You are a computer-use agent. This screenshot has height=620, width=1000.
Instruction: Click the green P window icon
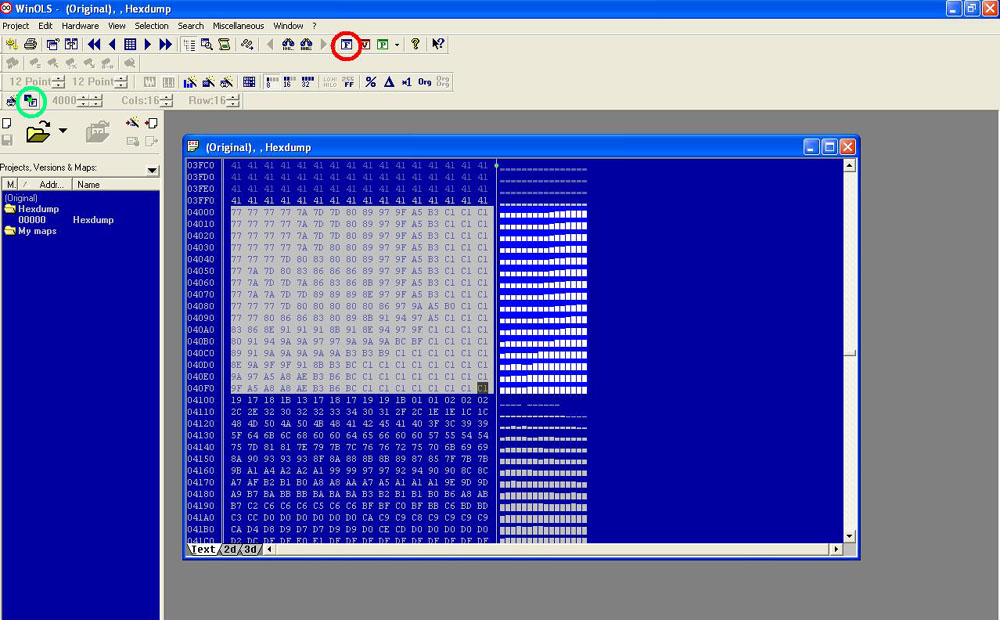[383, 44]
